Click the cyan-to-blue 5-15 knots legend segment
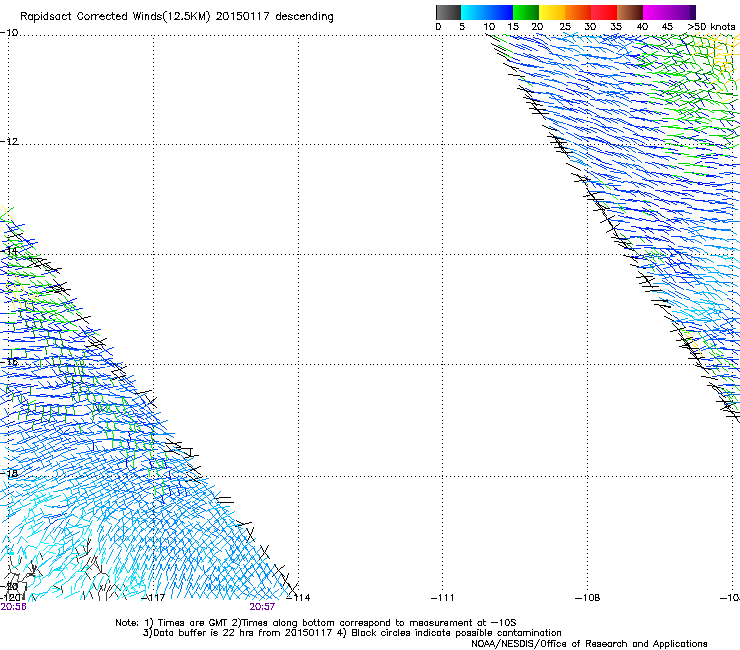The width and height of the screenshot is (740, 650). coord(487,12)
